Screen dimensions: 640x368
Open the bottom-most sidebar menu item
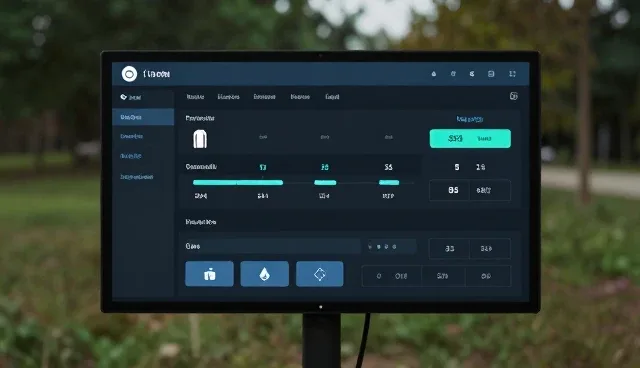[137, 177]
